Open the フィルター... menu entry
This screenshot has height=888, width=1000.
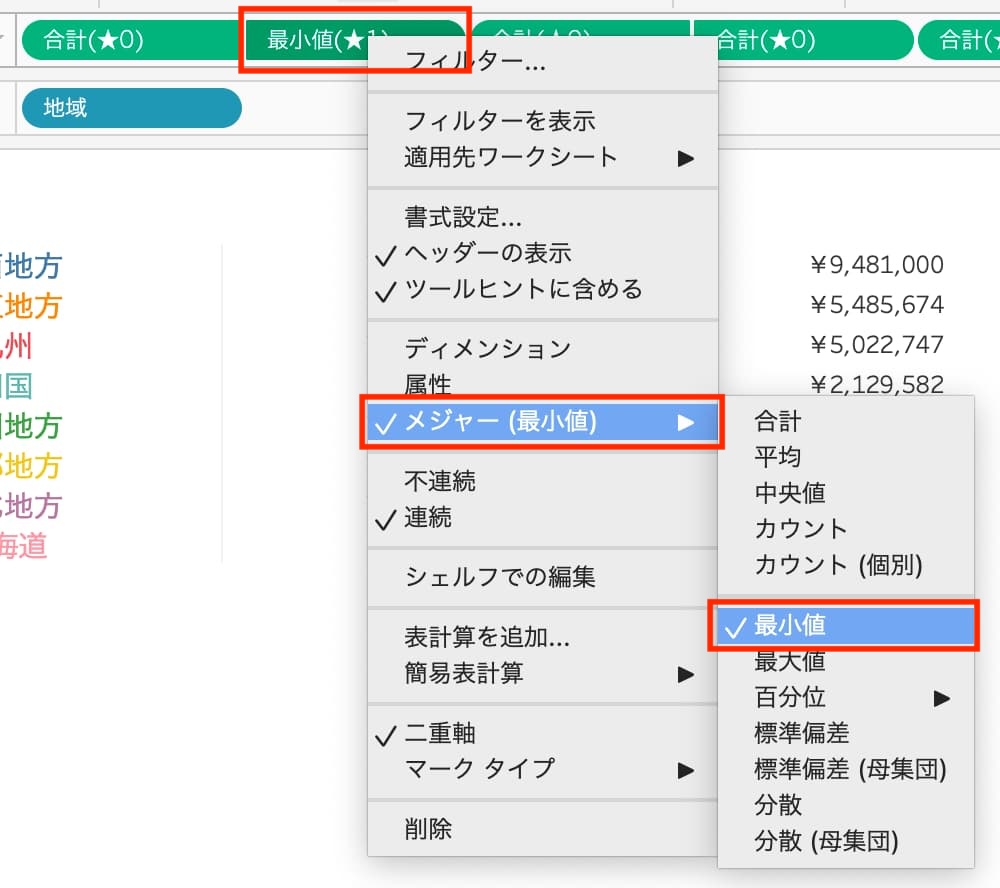point(475,61)
